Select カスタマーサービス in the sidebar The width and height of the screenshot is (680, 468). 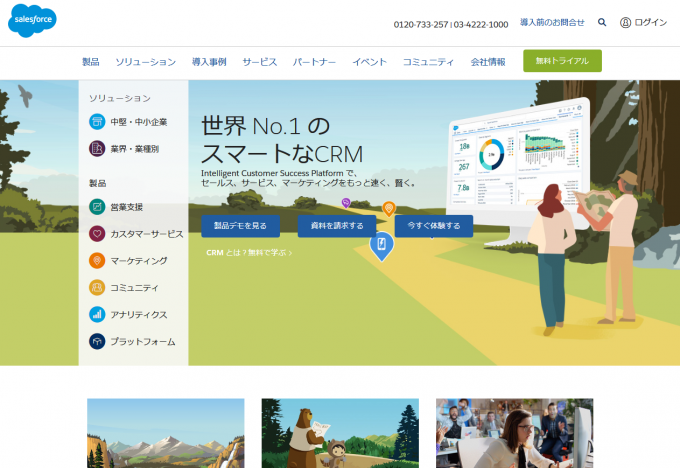147,234
